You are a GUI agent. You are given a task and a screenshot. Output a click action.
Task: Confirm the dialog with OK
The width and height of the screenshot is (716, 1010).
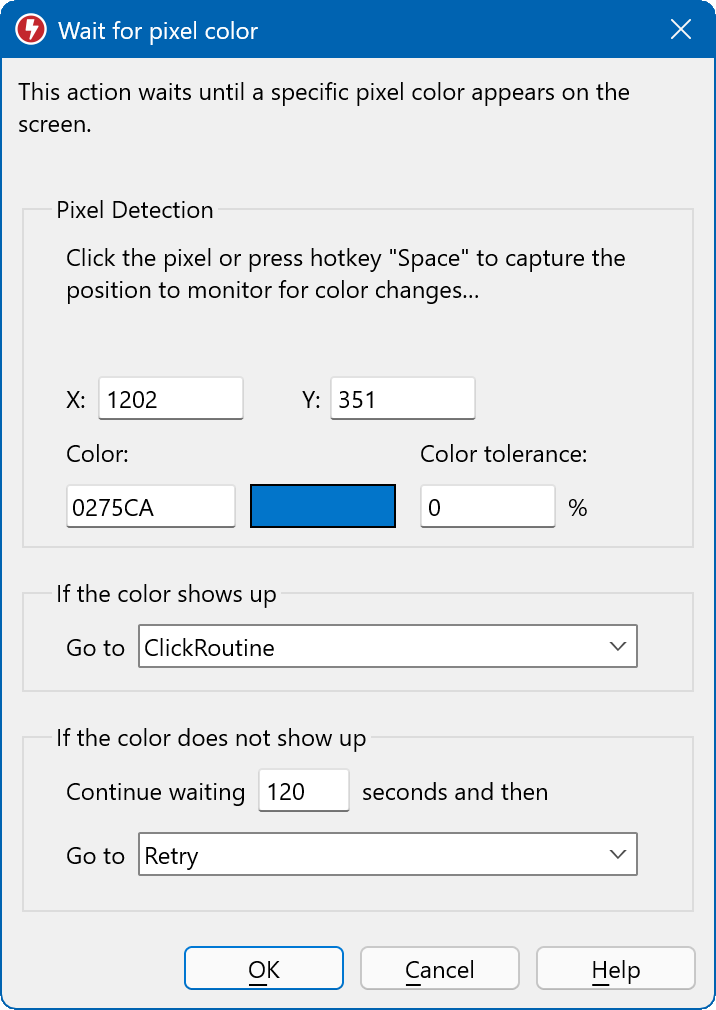coord(264,969)
